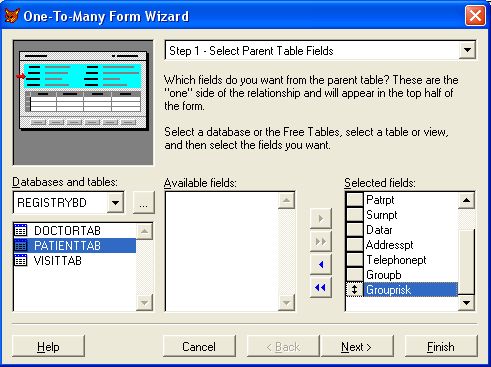Viewport: 491px width, 367px height.
Task: Click the mover handle beside Grouprisk
Action: [x=355, y=289]
